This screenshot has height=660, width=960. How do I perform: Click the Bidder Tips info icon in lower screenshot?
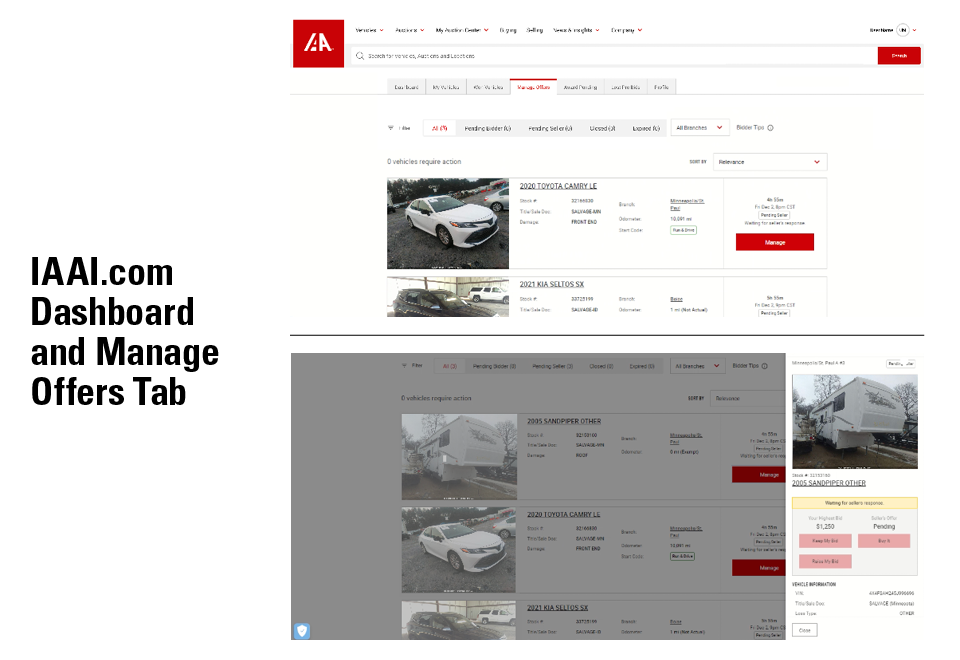[765, 366]
